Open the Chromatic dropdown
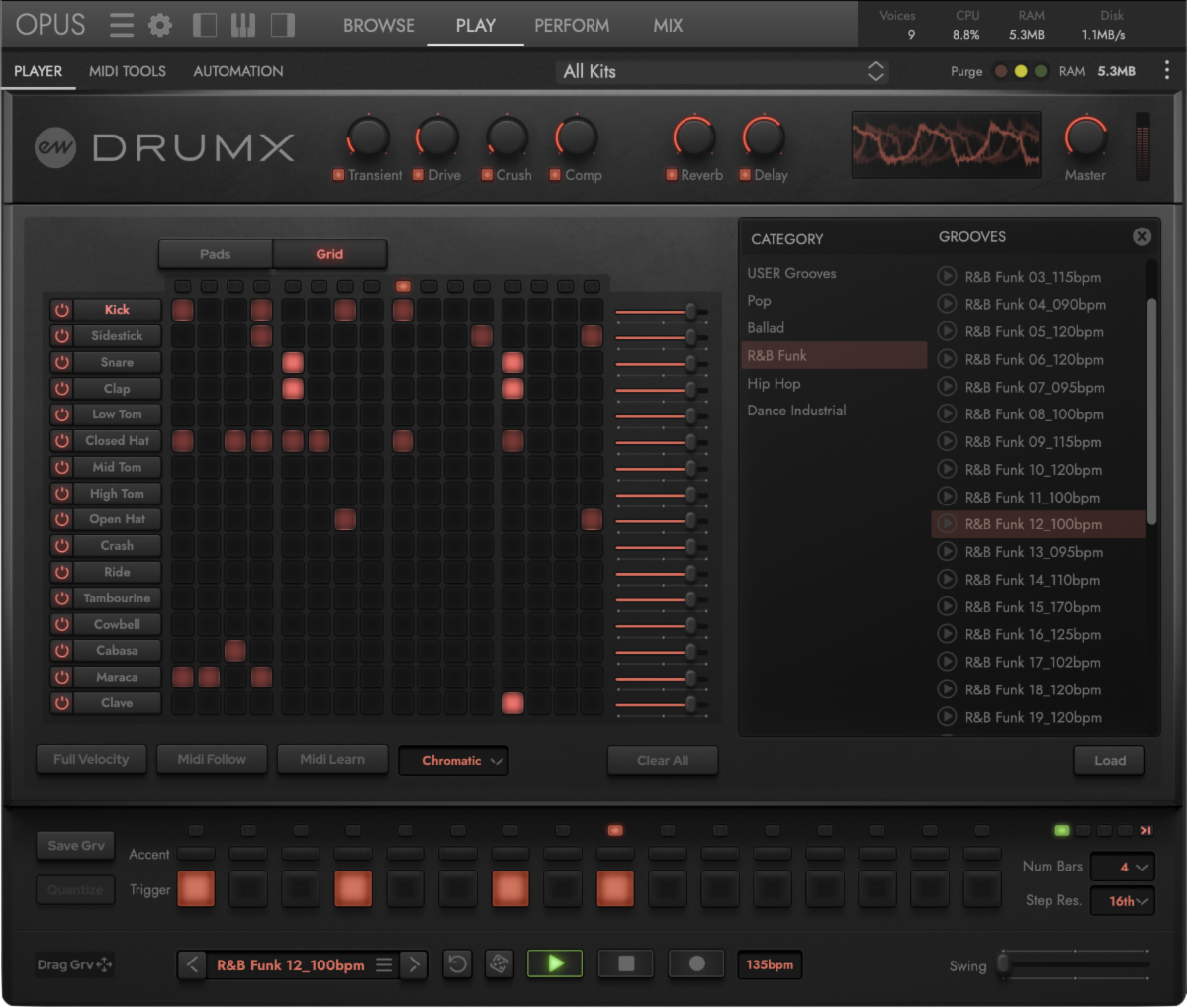 click(x=453, y=760)
